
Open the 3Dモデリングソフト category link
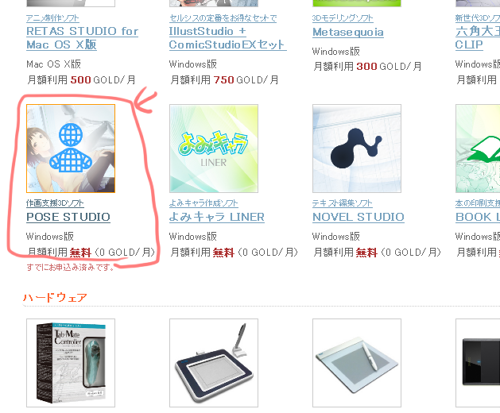click(x=343, y=18)
